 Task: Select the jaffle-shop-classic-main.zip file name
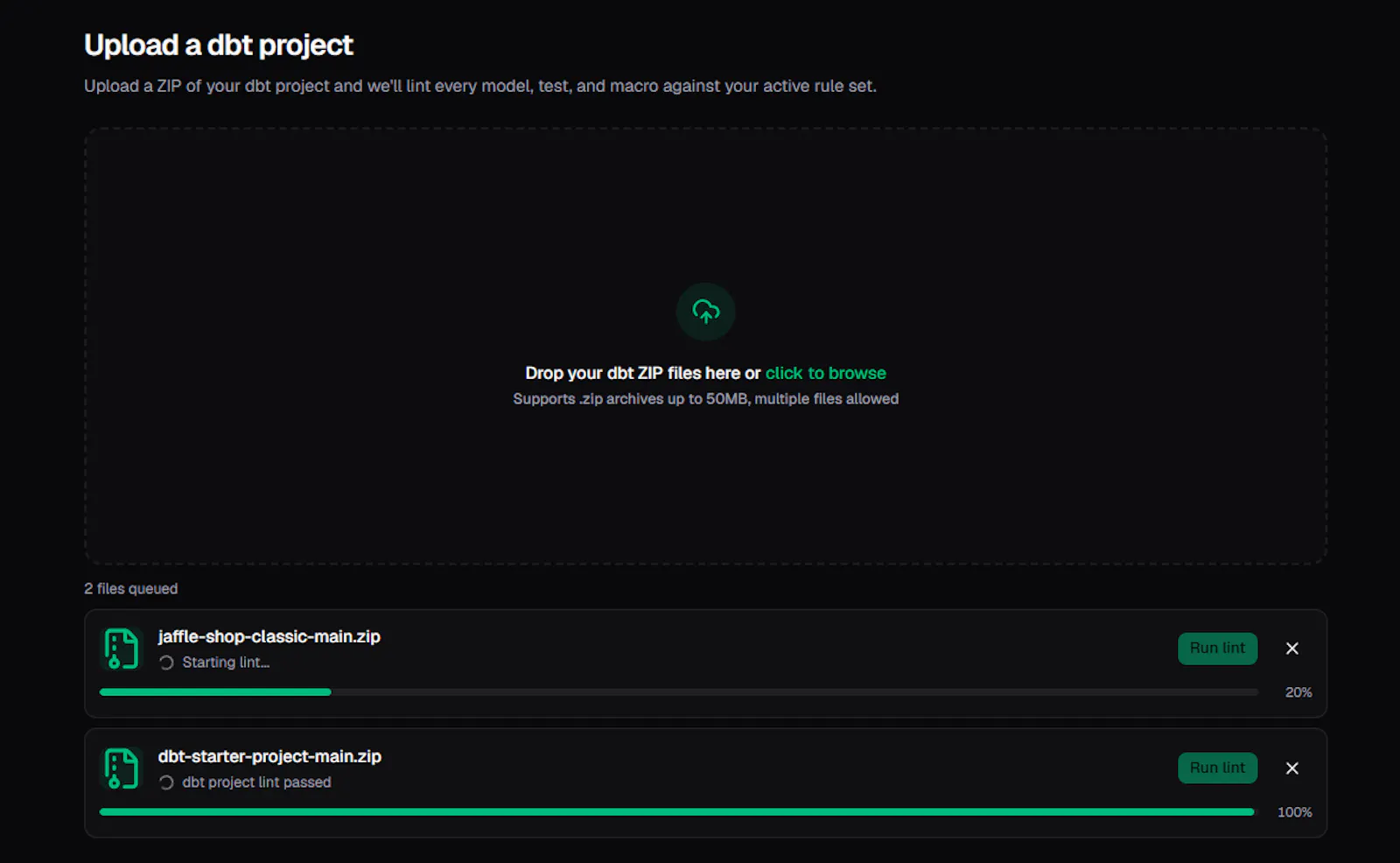click(x=269, y=636)
